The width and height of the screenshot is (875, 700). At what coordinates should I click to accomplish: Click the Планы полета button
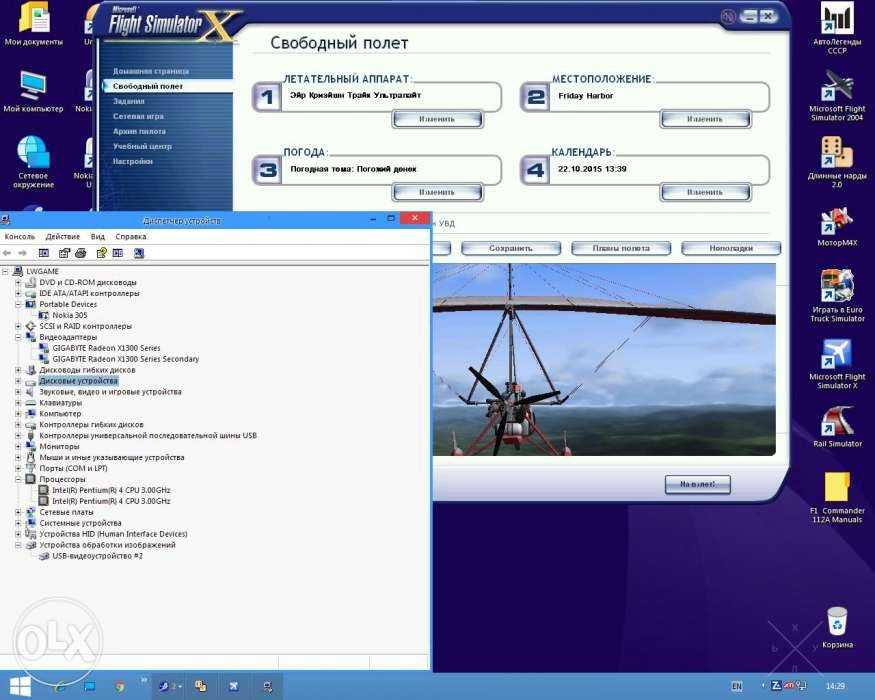tap(621, 248)
